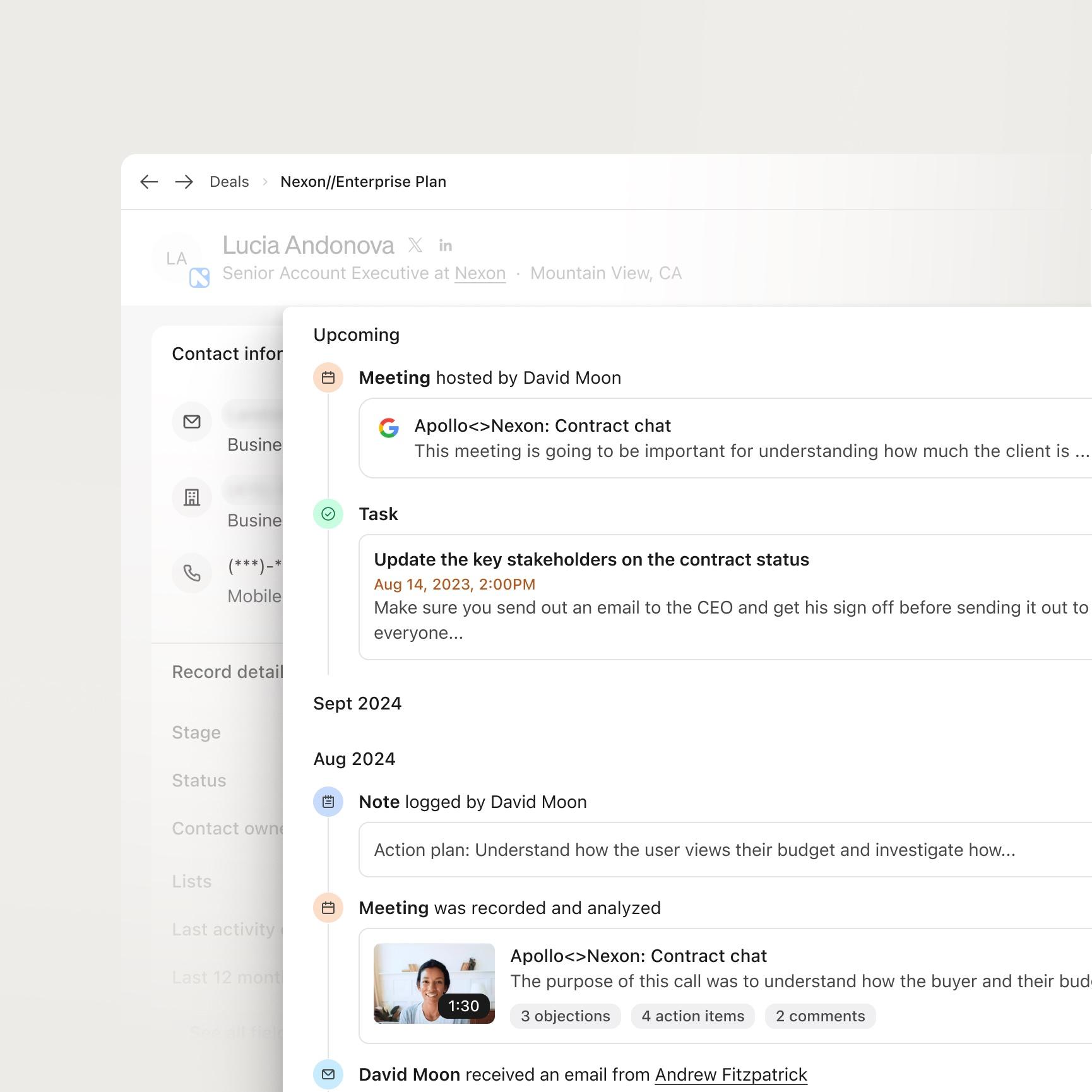Click the Contact owner field label
Screen dimensions: 1092x1092
pyautogui.click(x=227, y=828)
